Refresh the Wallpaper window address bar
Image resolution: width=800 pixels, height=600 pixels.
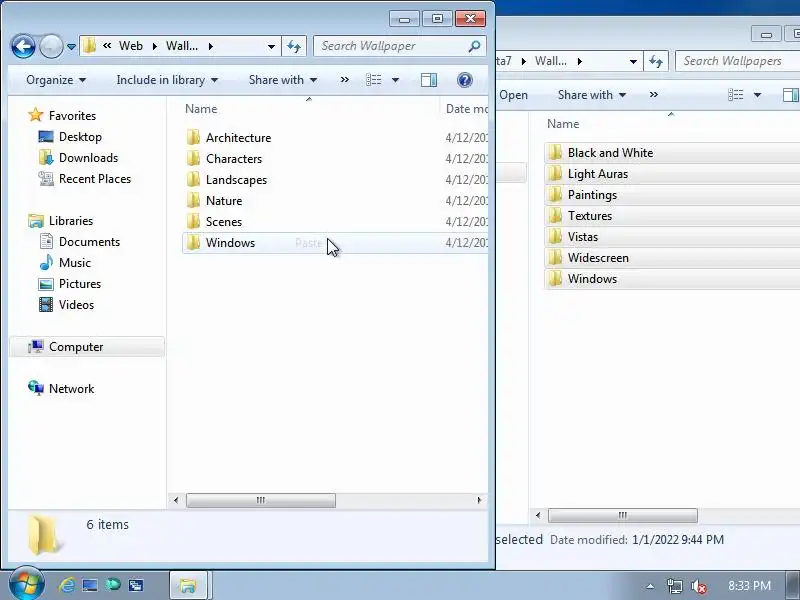294,46
